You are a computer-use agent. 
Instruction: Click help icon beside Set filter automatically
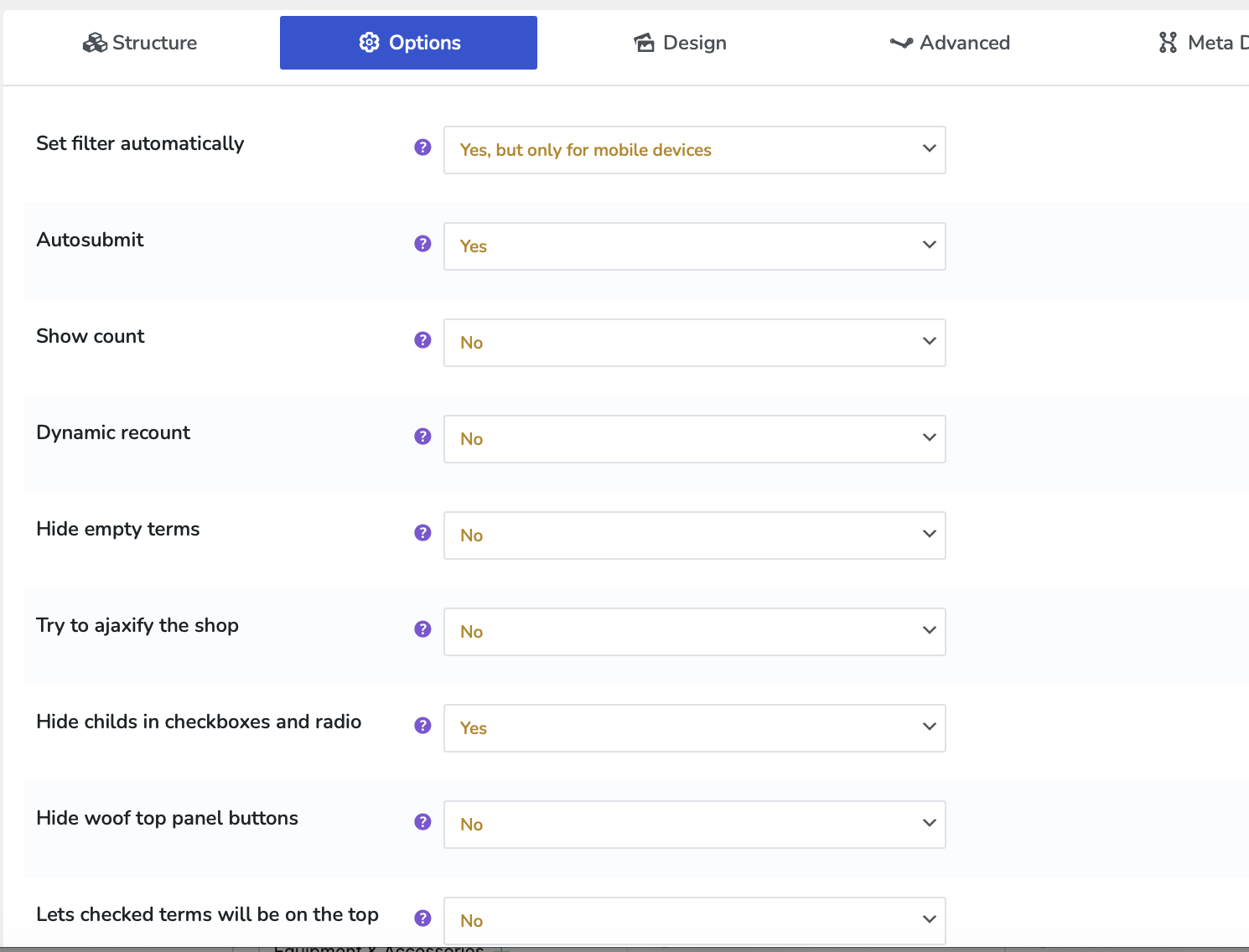pyautogui.click(x=422, y=147)
